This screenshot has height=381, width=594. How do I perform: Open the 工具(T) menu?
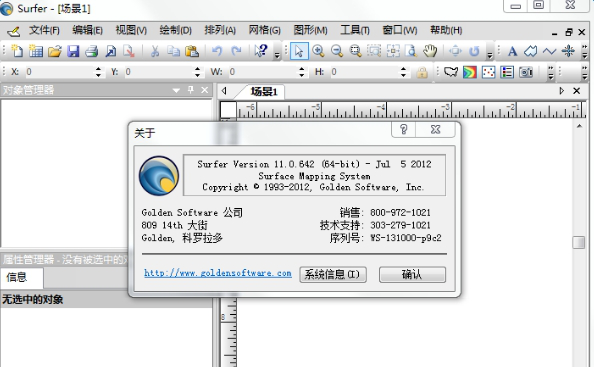click(x=355, y=30)
